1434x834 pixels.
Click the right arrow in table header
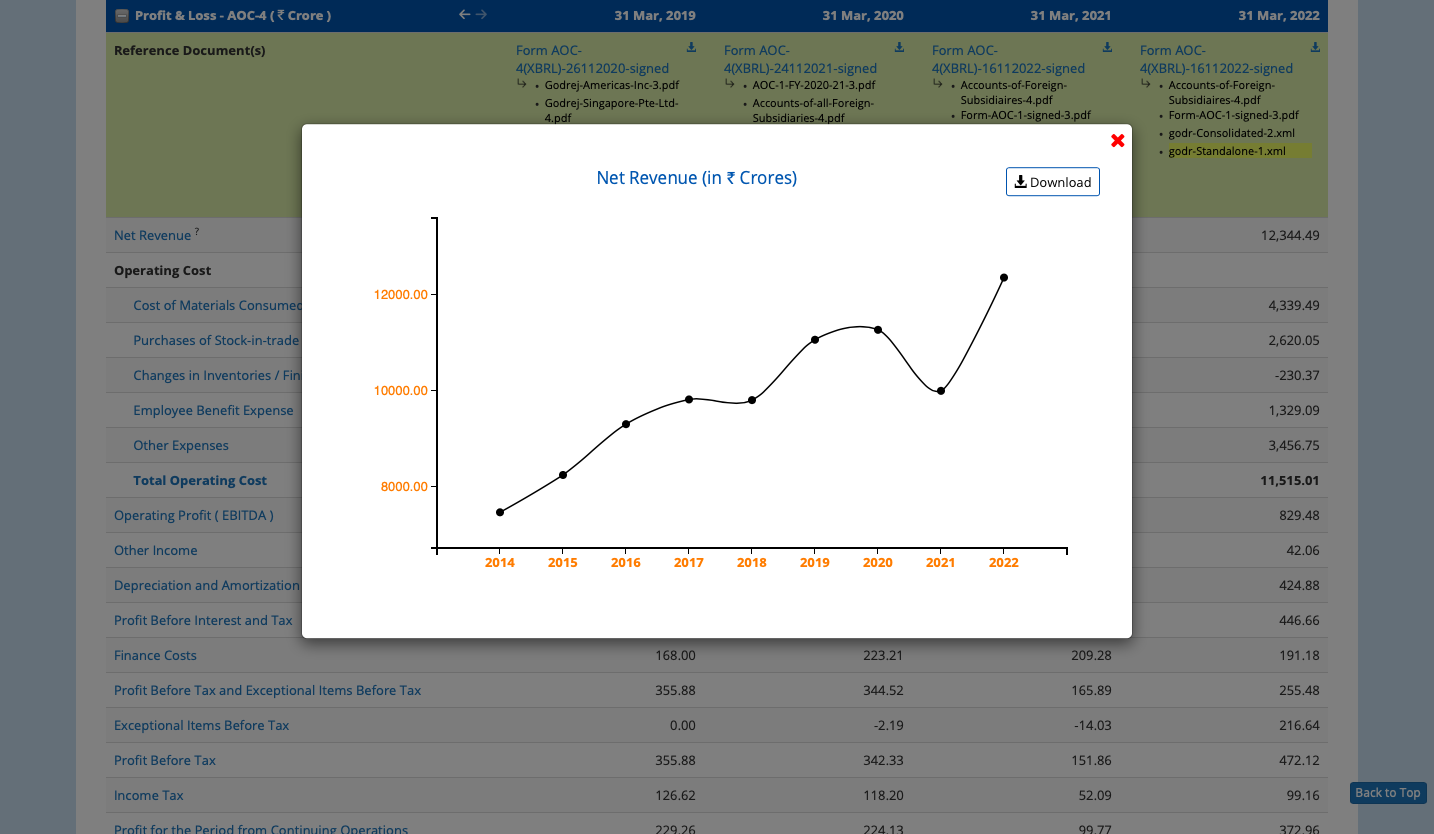pyautogui.click(x=481, y=15)
